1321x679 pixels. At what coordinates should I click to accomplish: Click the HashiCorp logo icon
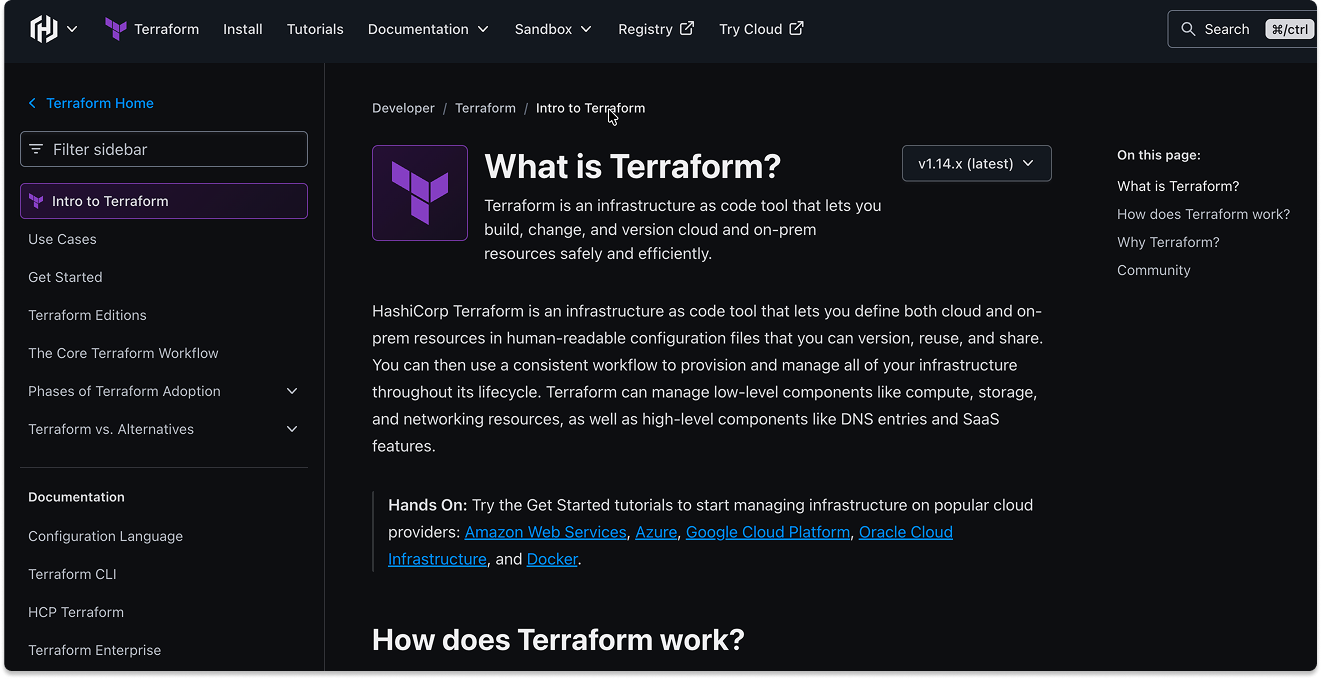(44, 29)
